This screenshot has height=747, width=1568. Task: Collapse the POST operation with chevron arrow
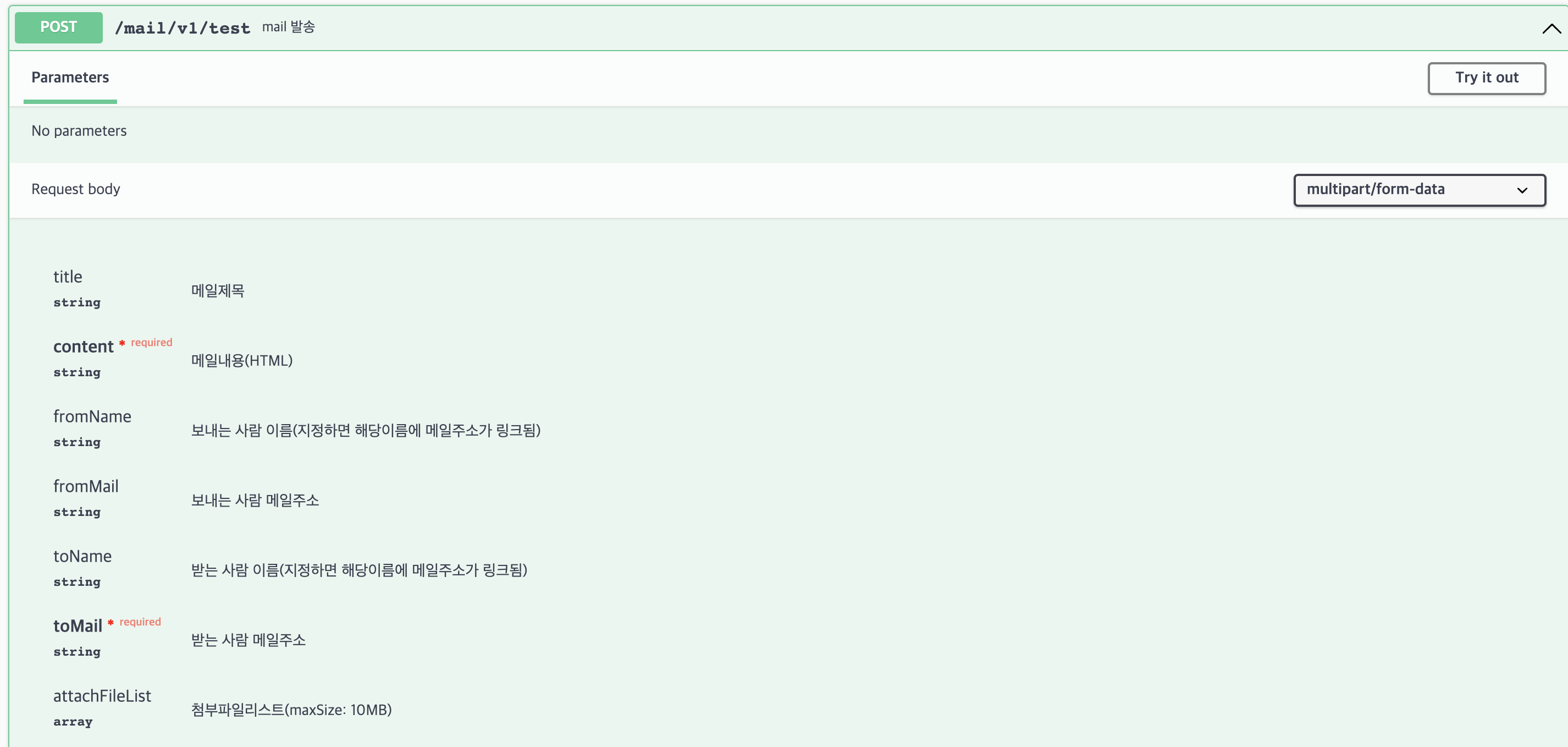(1551, 29)
